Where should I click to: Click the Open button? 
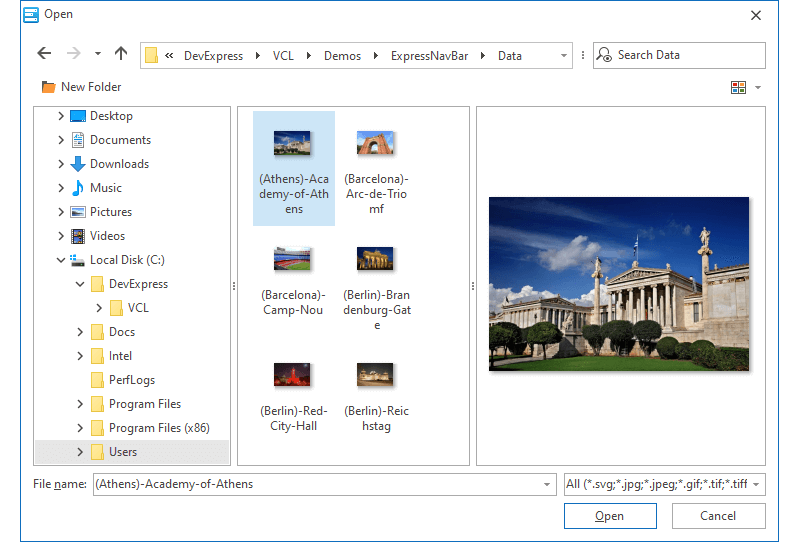[610, 516]
